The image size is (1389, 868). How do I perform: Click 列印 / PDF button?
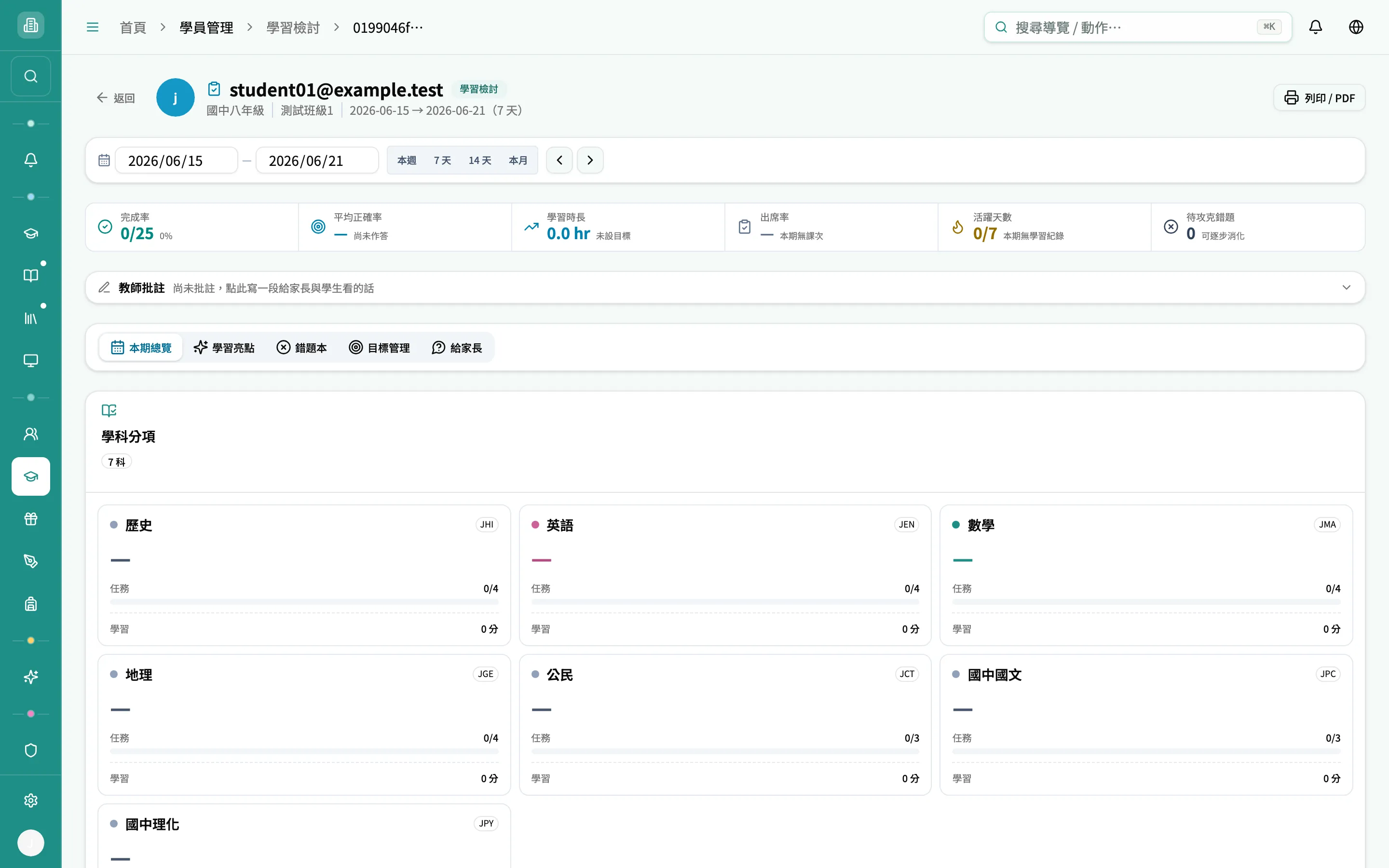click(1319, 97)
